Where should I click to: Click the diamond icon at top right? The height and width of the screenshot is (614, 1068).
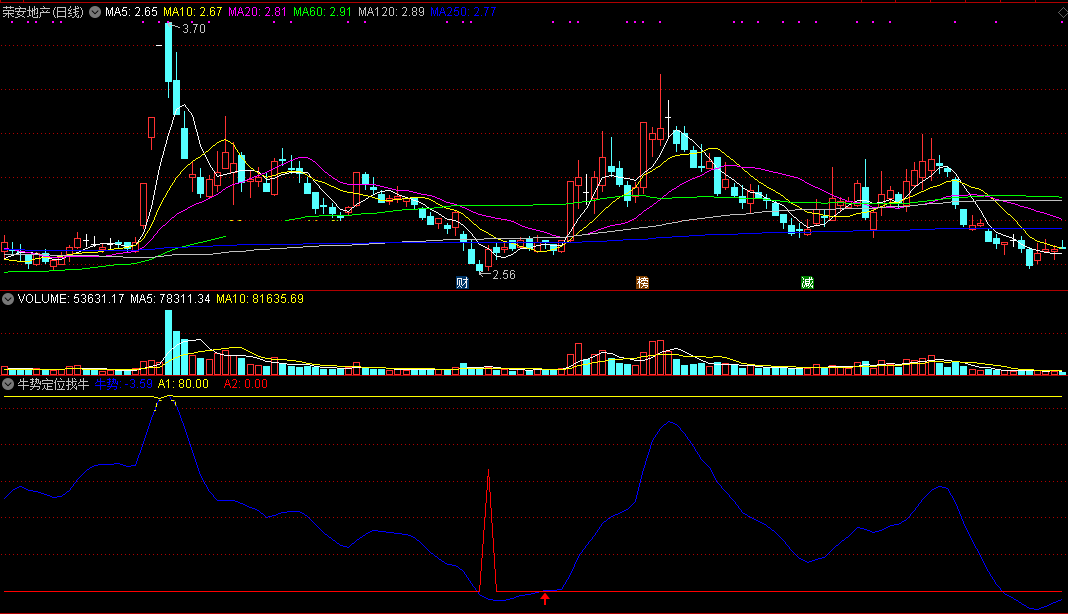1062,12
